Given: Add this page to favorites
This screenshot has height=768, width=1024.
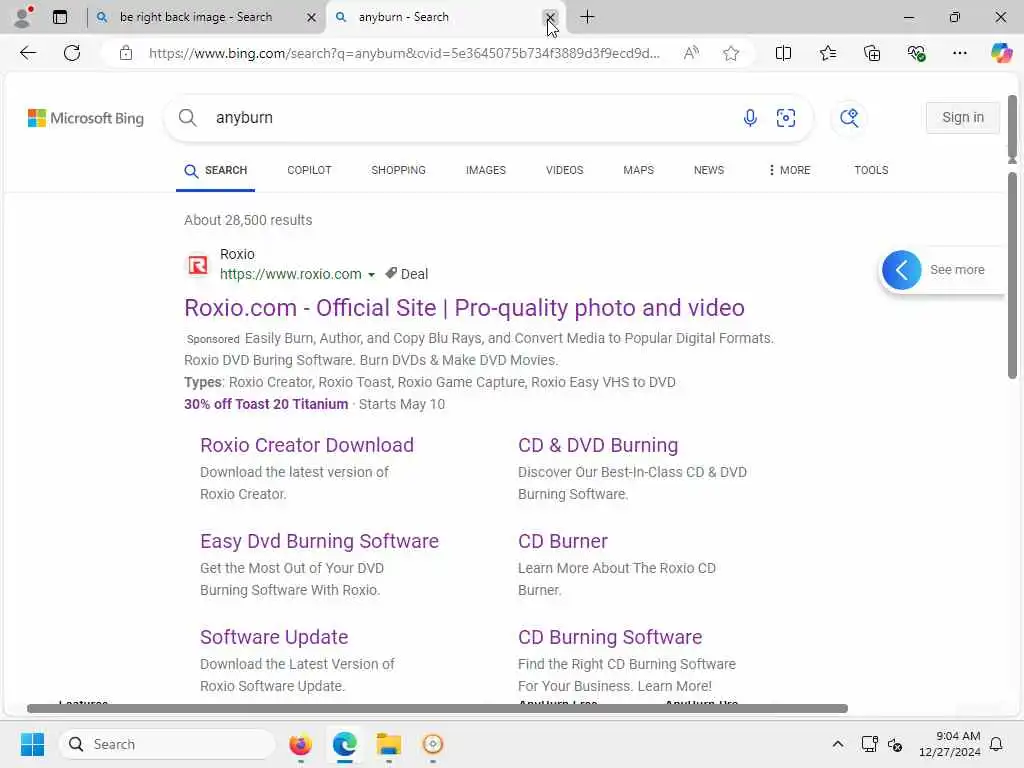Looking at the screenshot, I should pos(731,53).
